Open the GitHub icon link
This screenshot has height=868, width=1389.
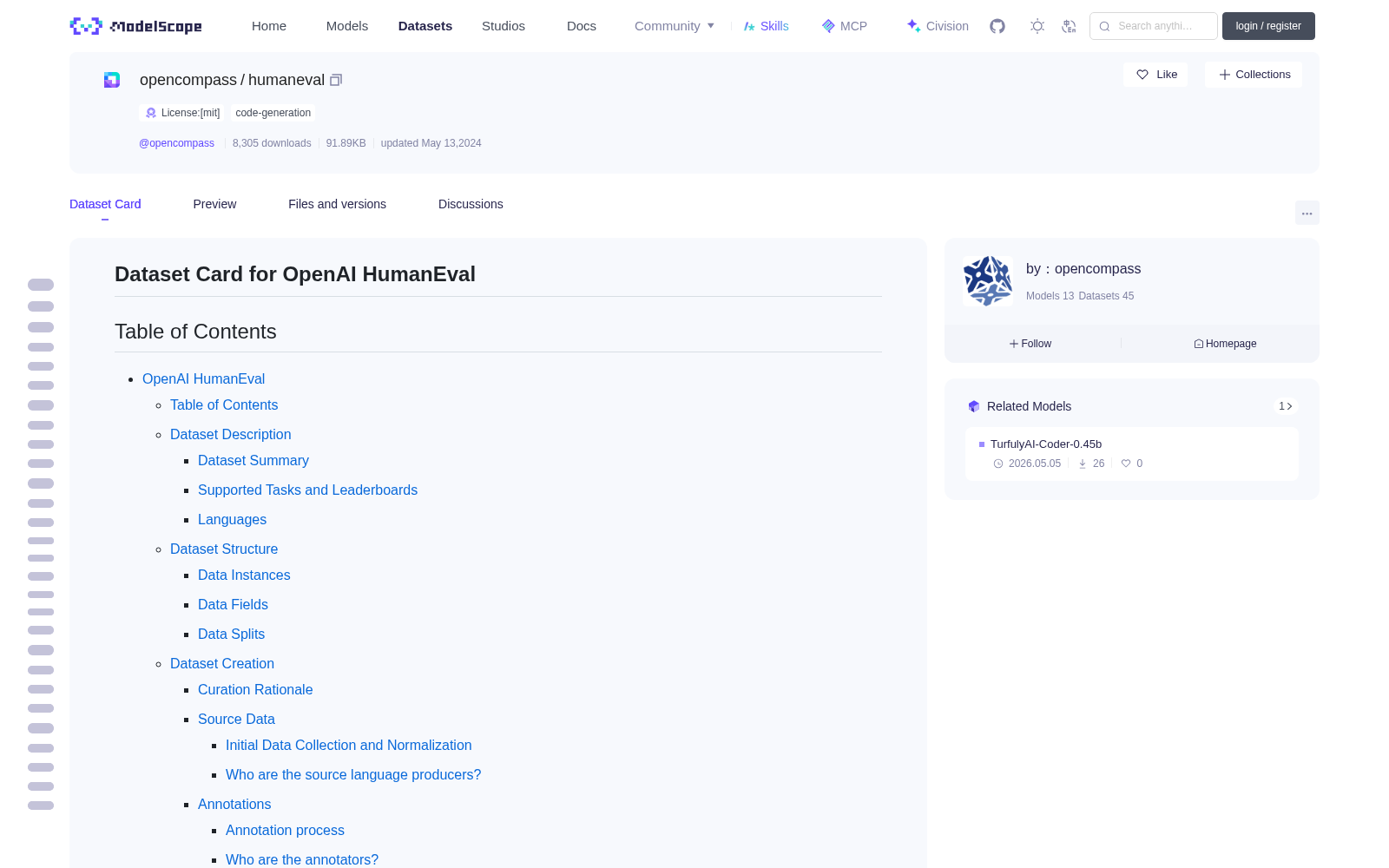(x=997, y=26)
